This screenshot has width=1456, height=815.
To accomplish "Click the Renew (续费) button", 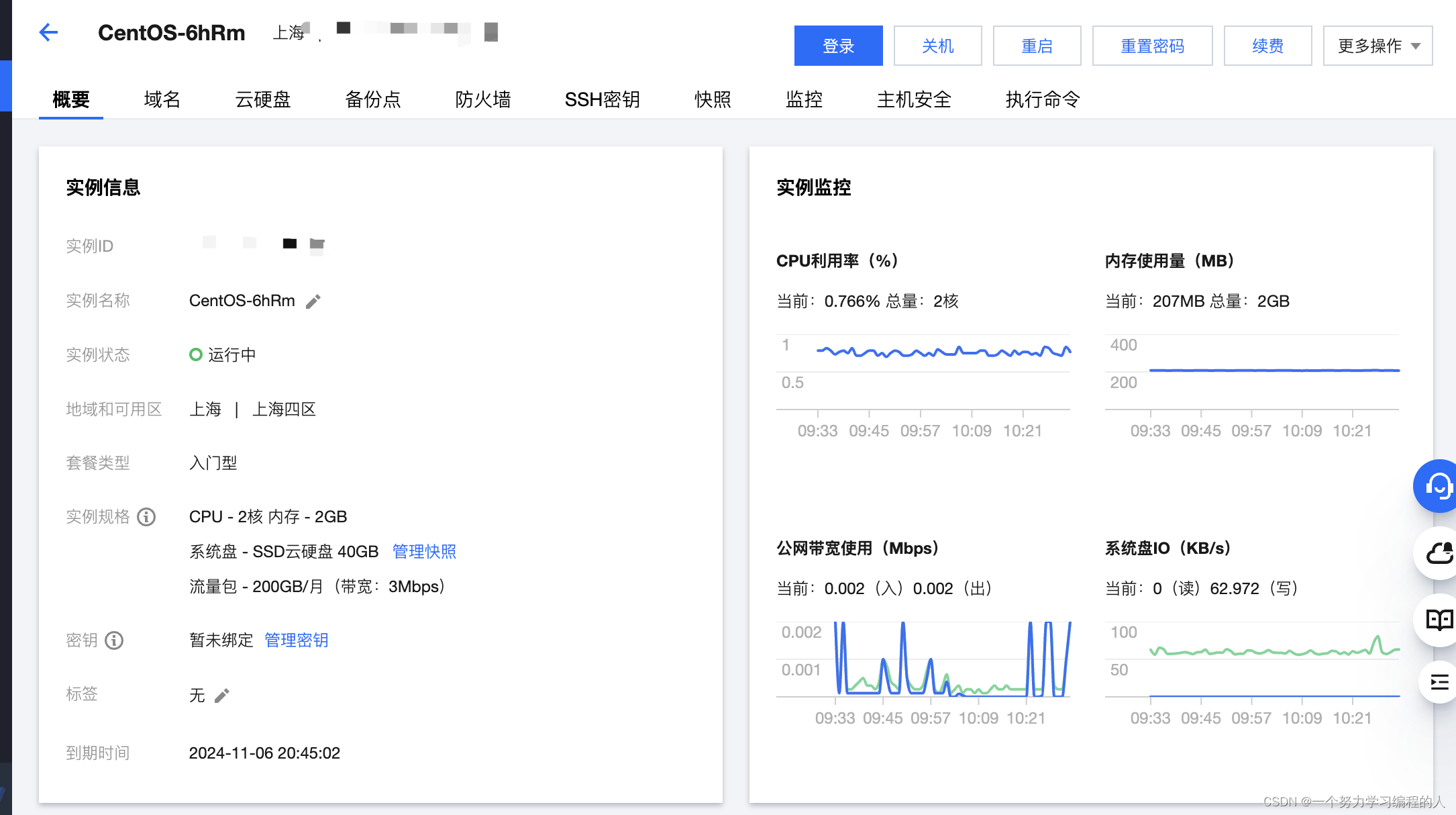I will [1268, 46].
